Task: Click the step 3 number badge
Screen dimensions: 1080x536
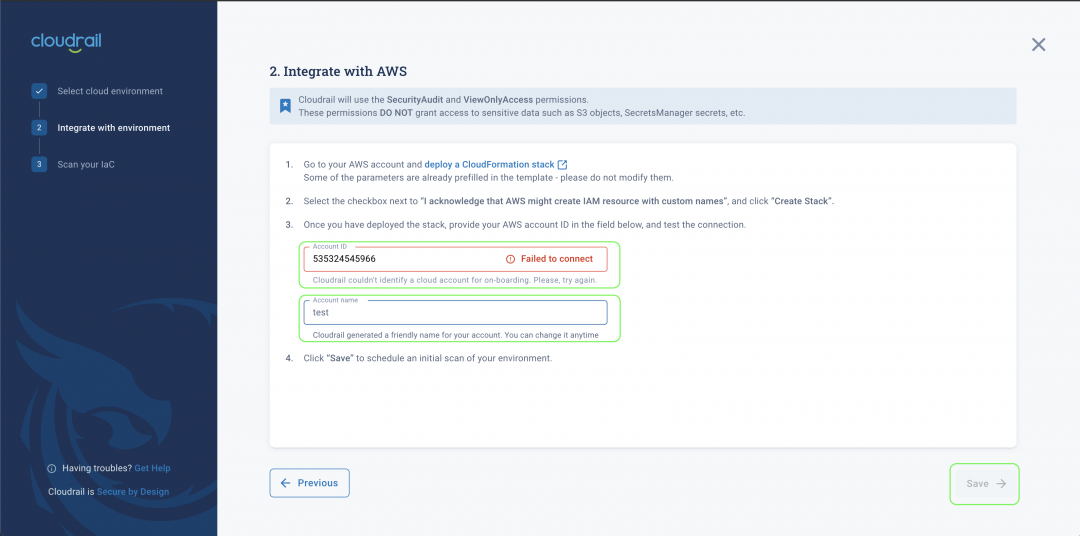Action: pyautogui.click(x=39, y=165)
